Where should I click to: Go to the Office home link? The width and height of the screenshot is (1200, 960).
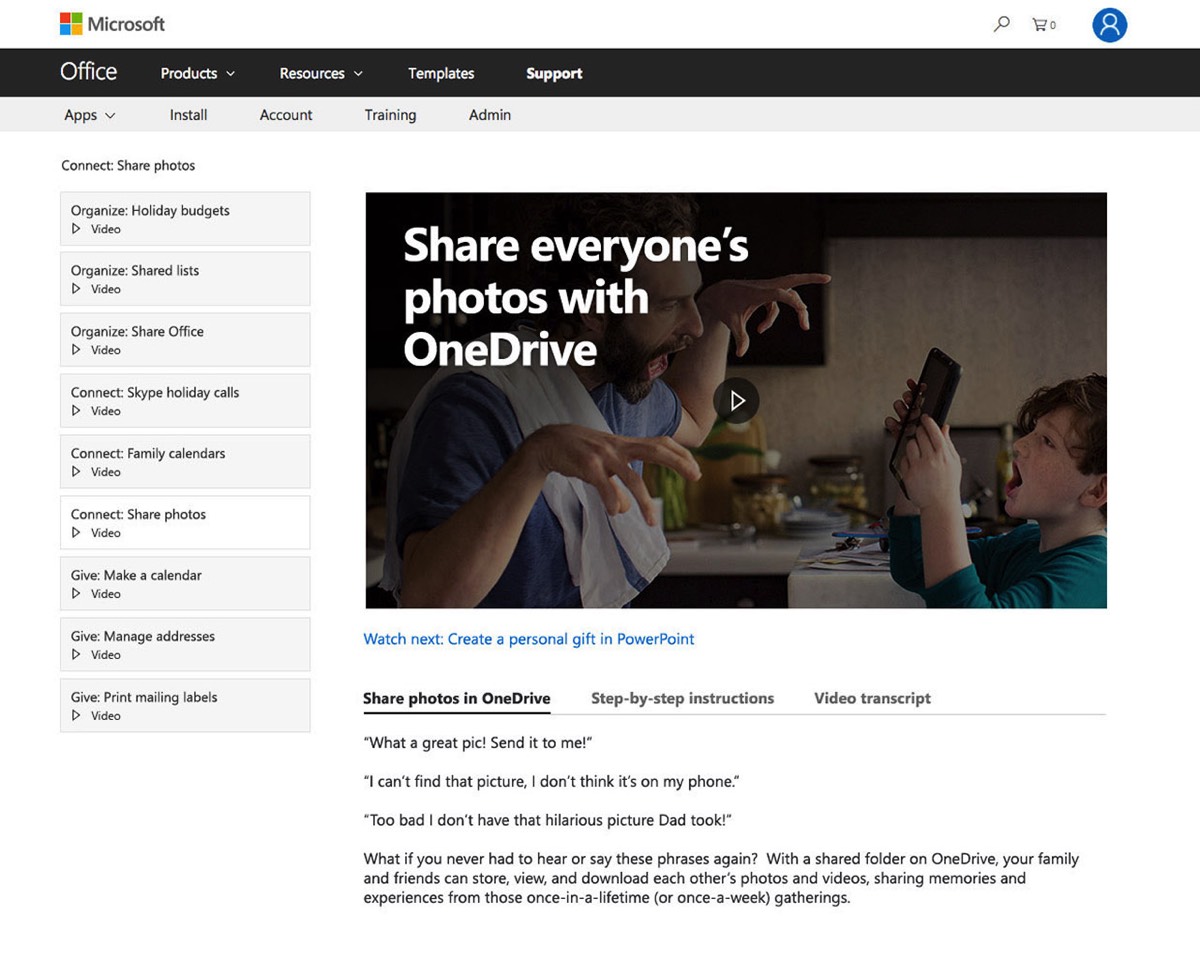click(88, 72)
